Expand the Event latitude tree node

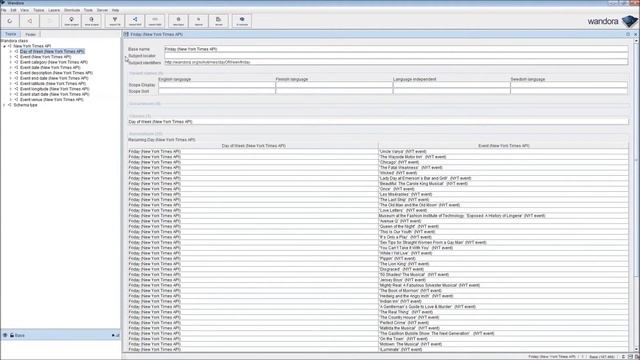(11, 83)
